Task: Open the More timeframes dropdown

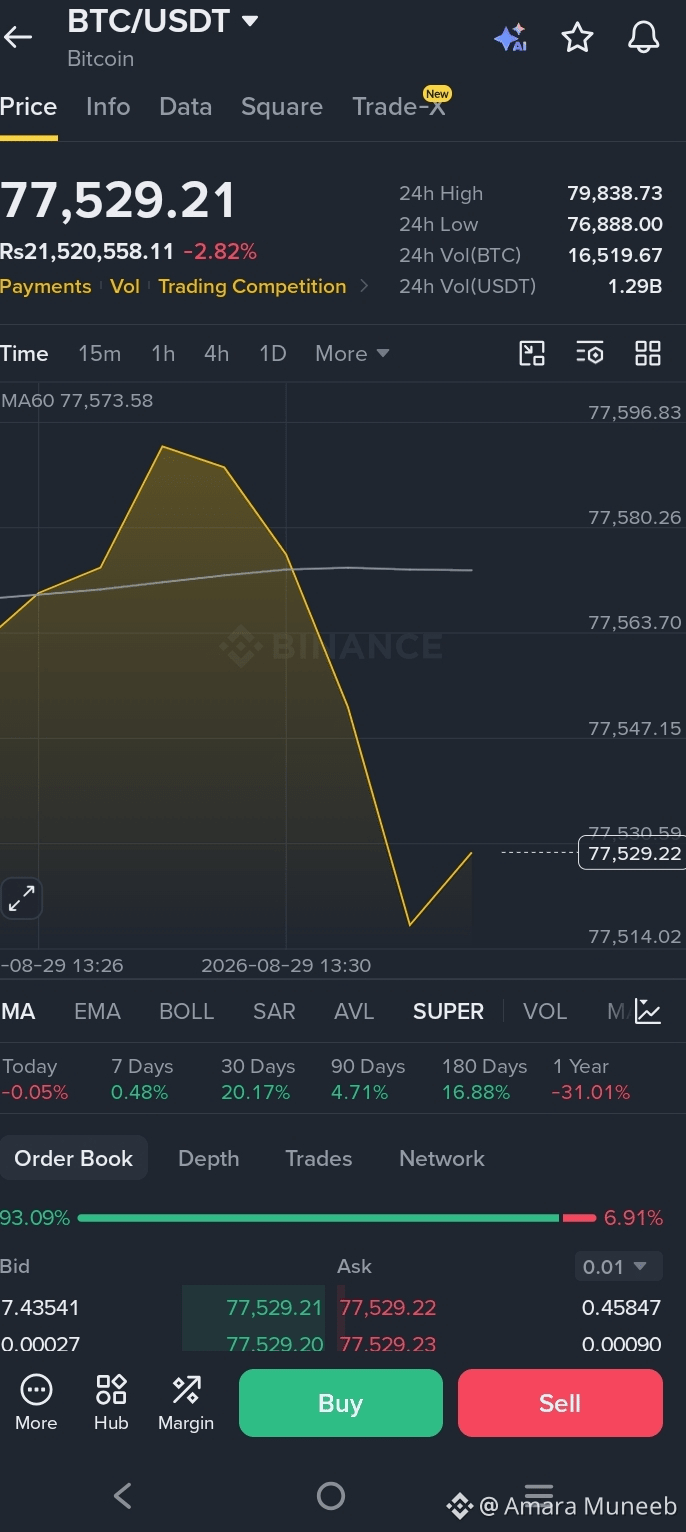Action: coord(352,353)
